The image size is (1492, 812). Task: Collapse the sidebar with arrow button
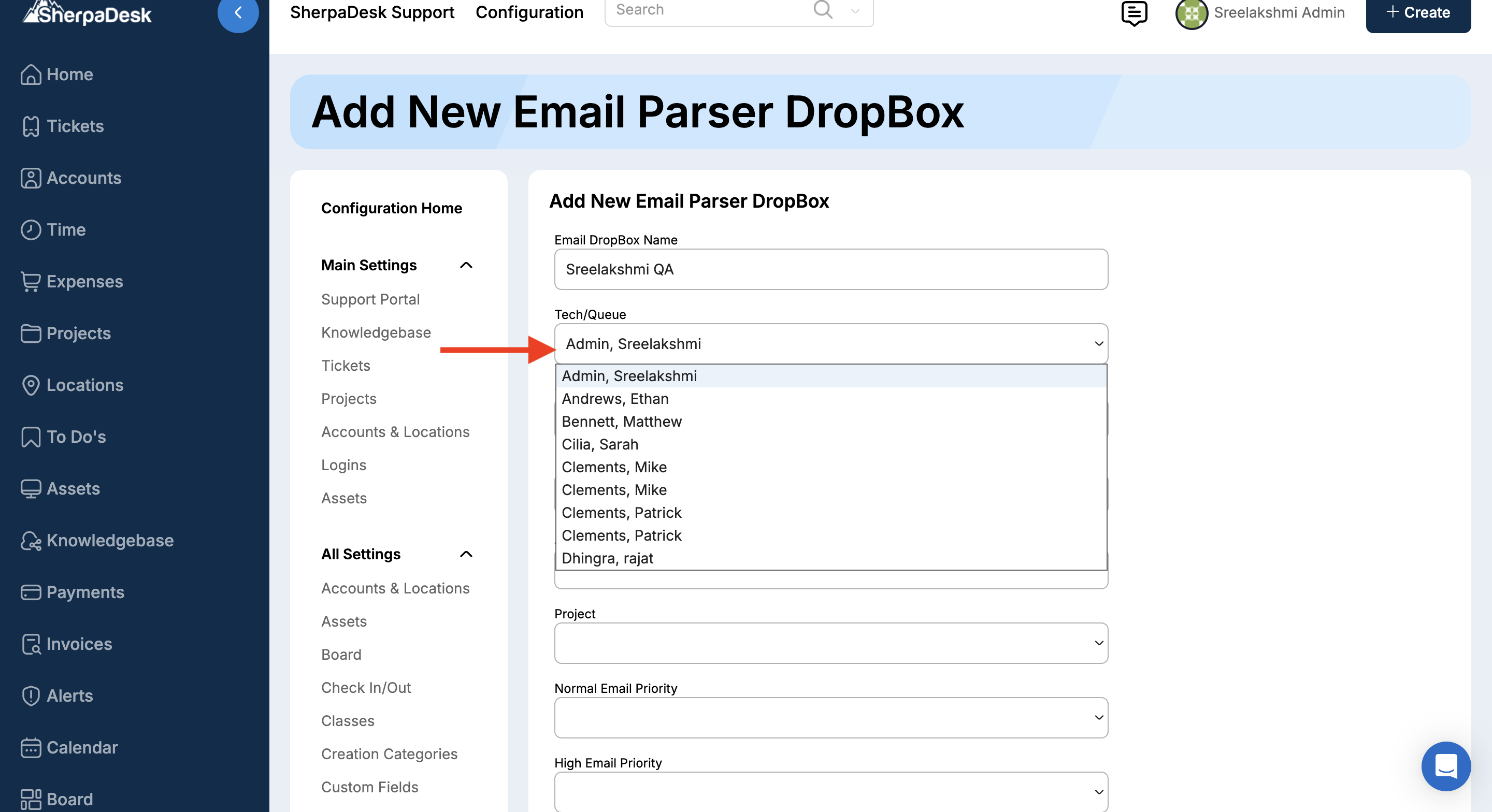(x=237, y=13)
